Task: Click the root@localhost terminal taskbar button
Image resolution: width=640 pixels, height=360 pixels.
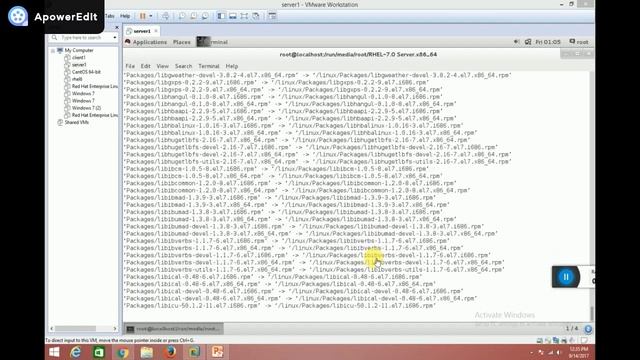Action: pos(174,329)
